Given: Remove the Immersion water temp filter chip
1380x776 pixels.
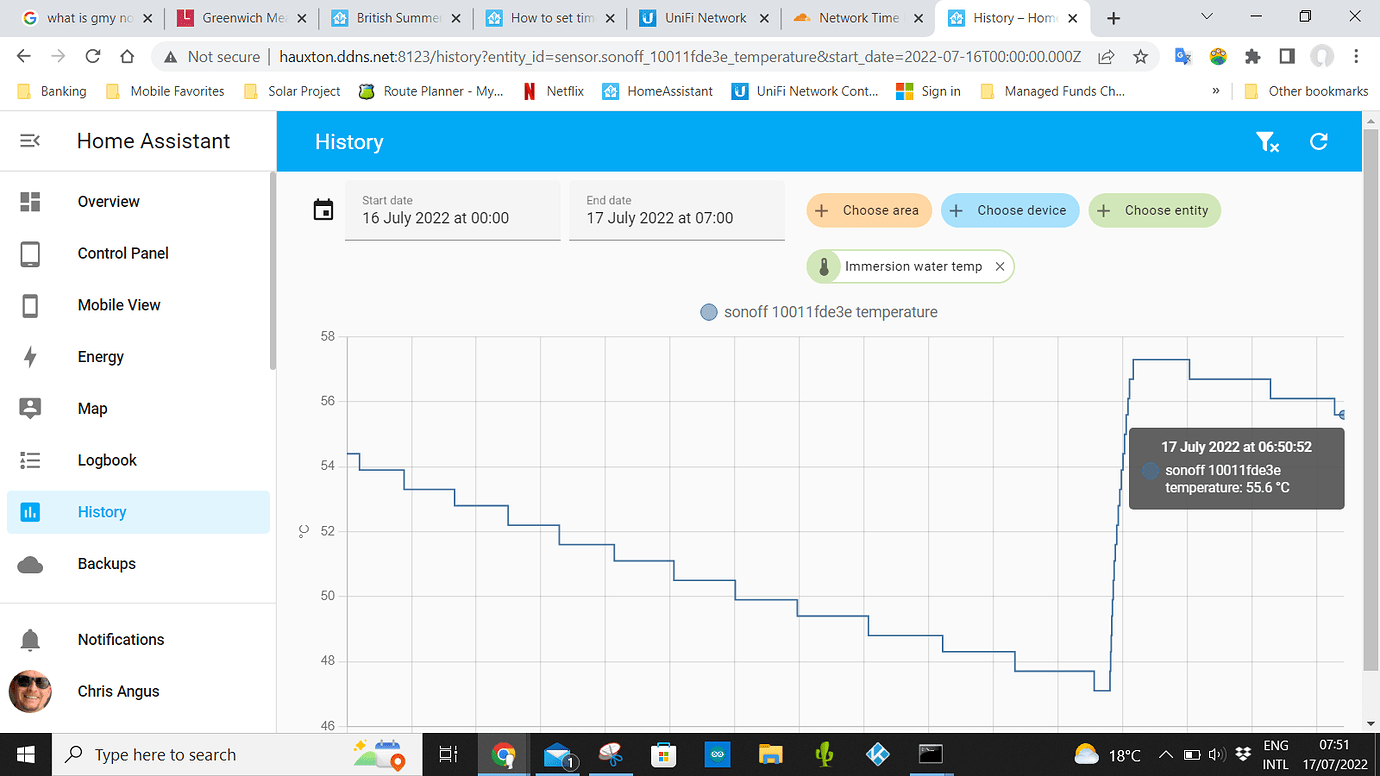Looking at the screenshot, I should (999, 266).
